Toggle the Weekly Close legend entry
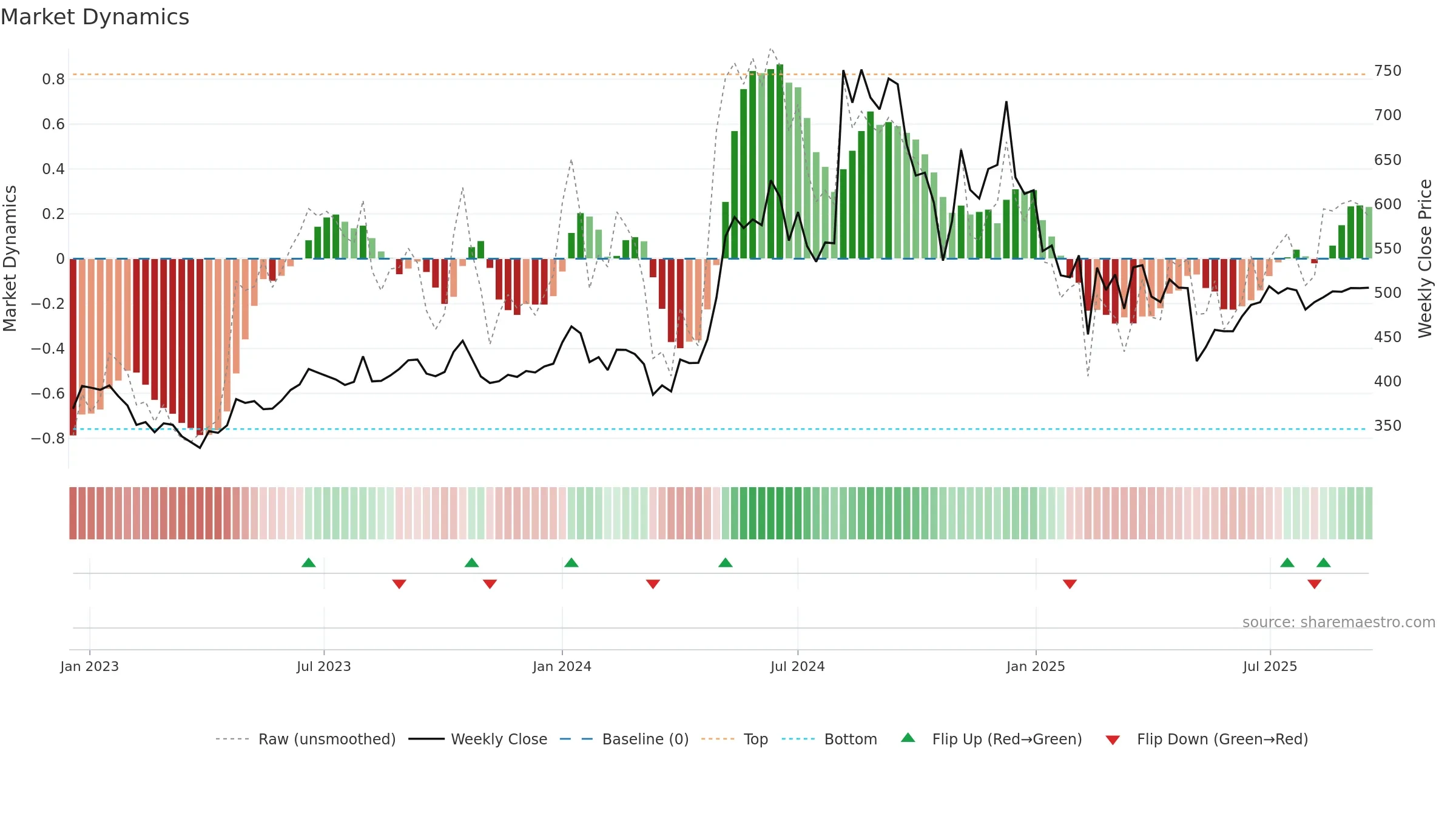Viewport: 1456px width, 819px height. tap(477, 739)
